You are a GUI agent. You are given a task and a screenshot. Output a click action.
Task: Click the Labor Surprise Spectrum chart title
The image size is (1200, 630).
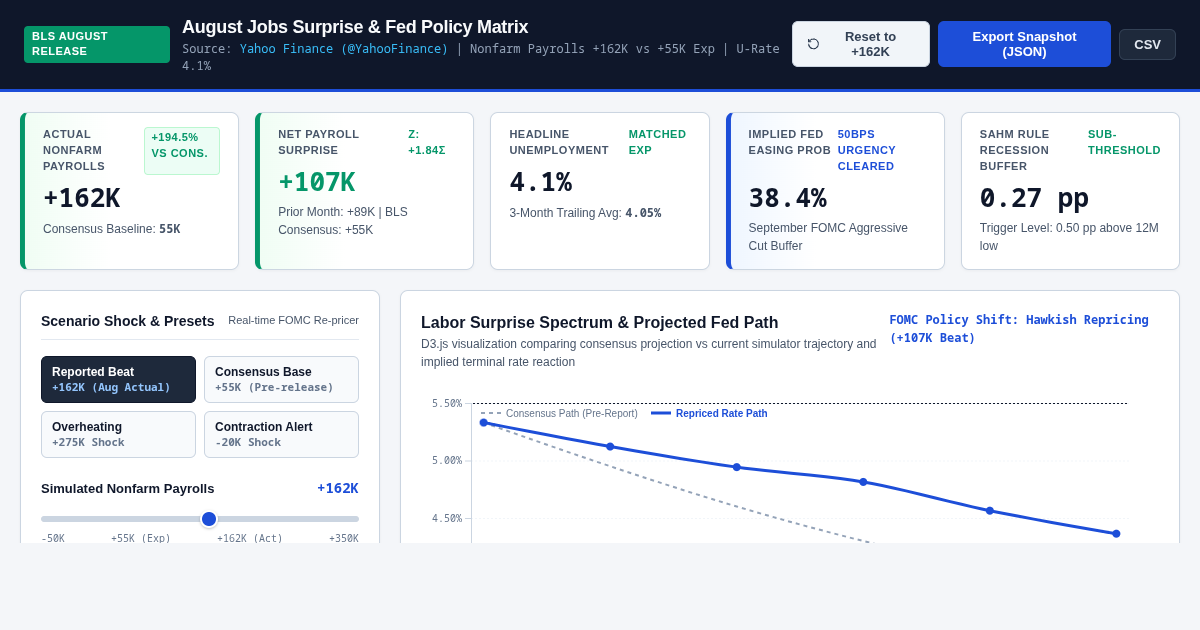600,323
